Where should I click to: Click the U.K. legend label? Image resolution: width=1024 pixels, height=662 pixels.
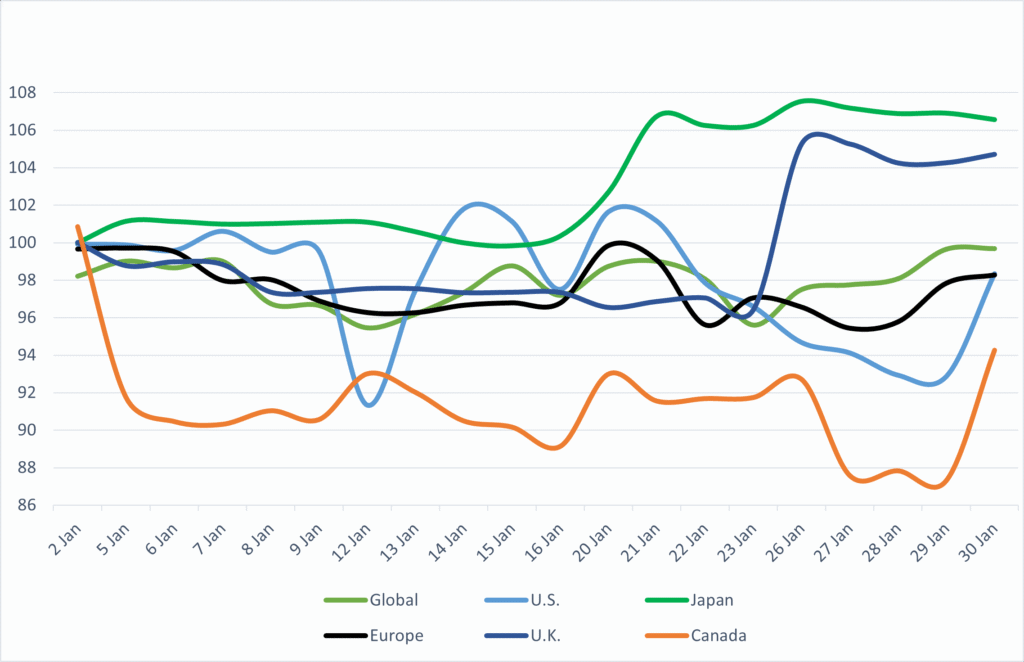548,634
